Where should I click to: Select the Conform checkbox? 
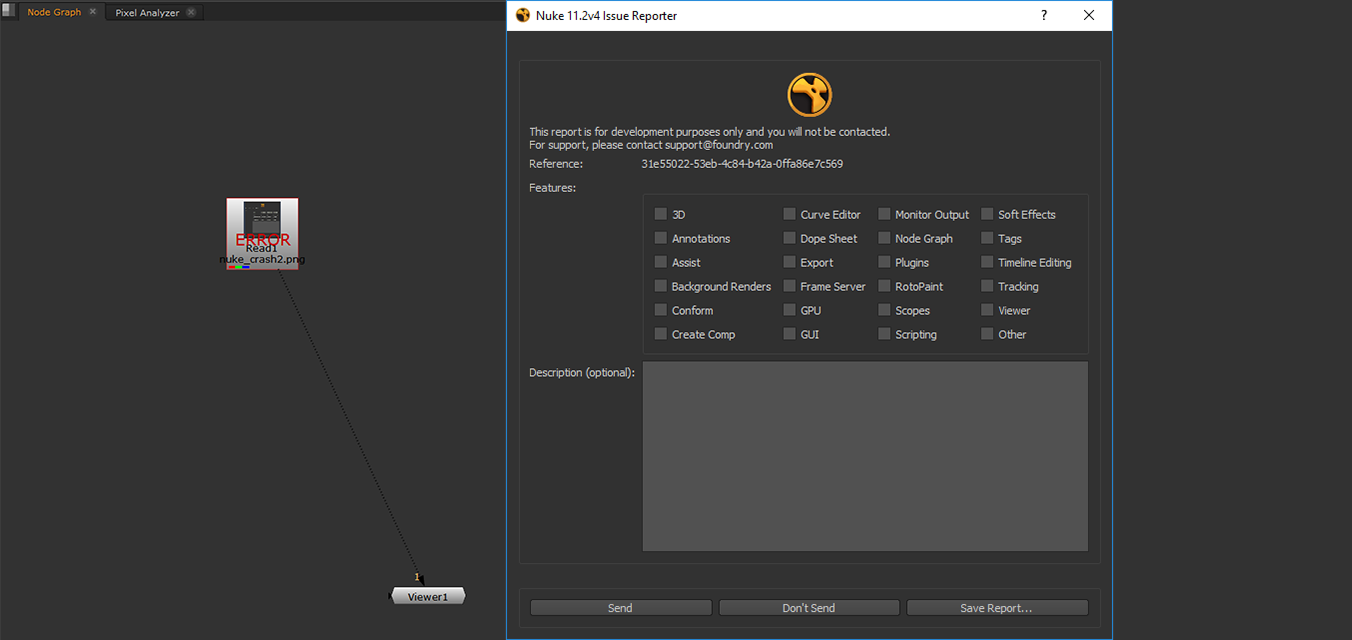[x=660, y=310]
